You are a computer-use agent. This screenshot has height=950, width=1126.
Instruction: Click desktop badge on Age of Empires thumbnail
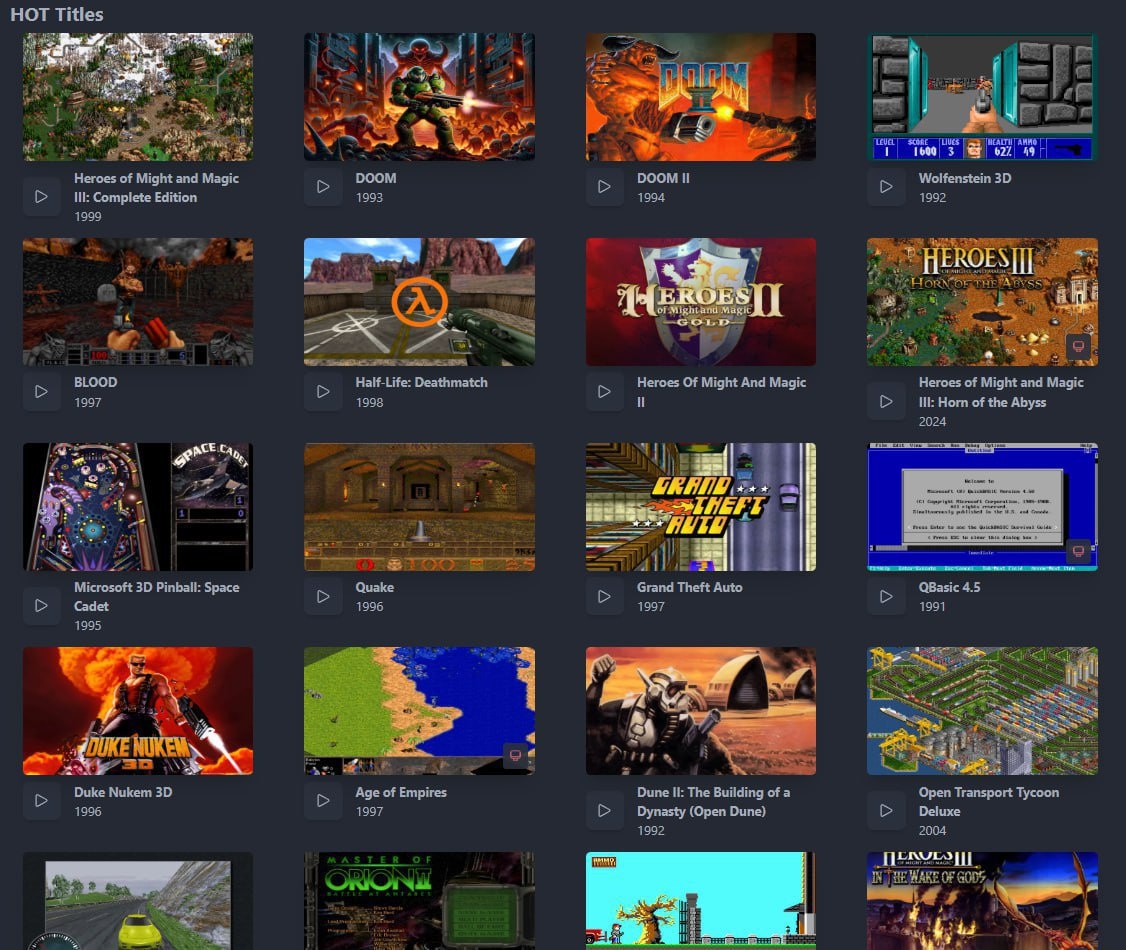[515, 755]
